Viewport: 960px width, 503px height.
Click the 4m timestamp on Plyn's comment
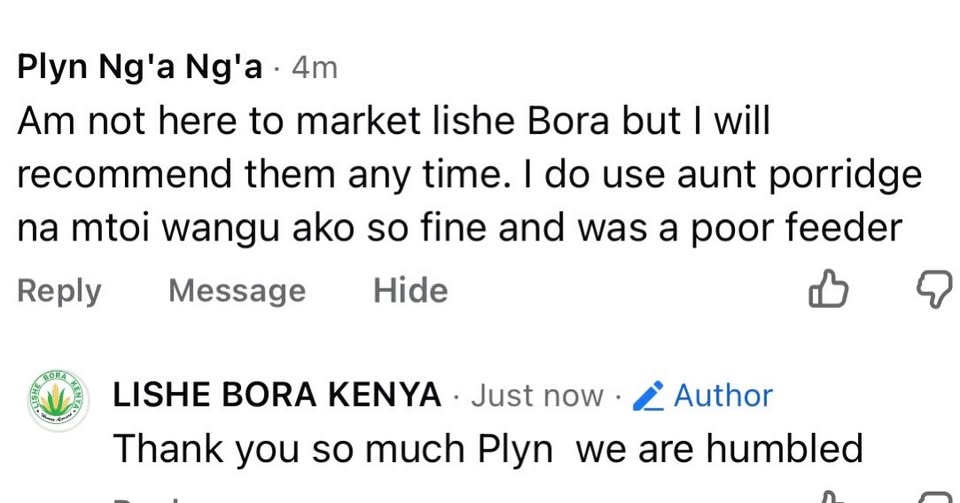coord(313,68)
